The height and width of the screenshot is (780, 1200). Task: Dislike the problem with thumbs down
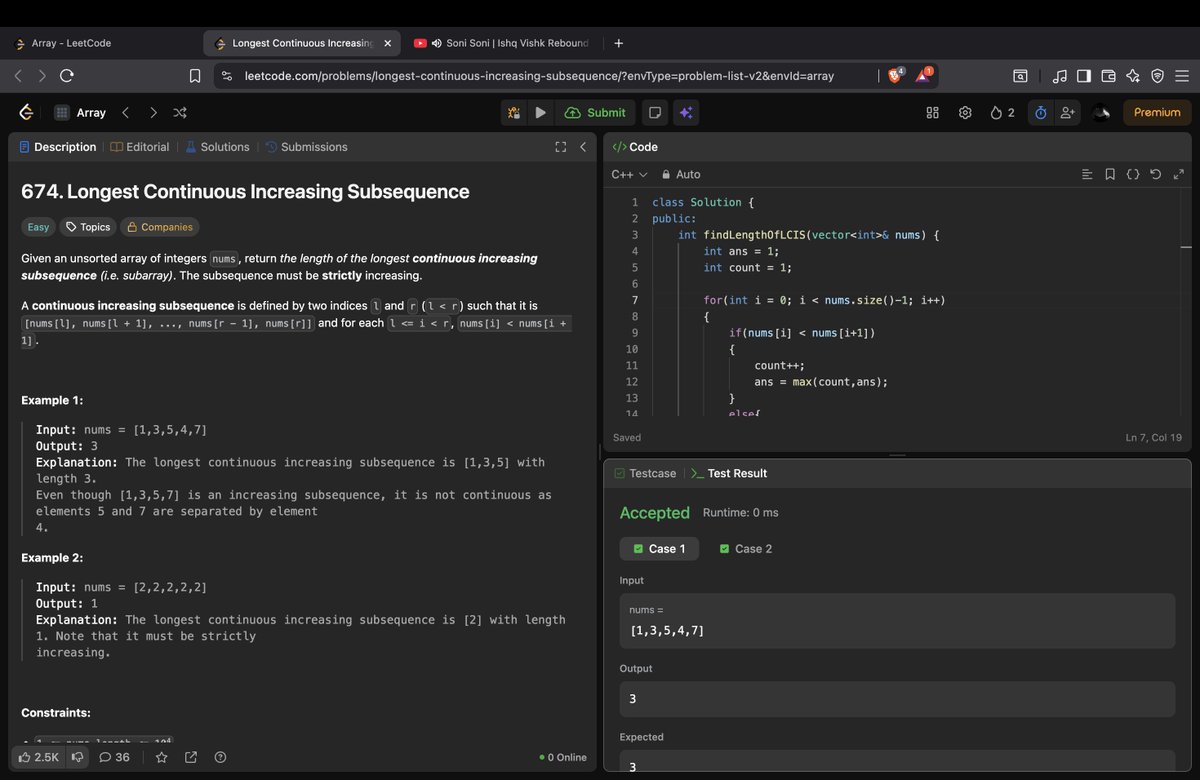76,757
